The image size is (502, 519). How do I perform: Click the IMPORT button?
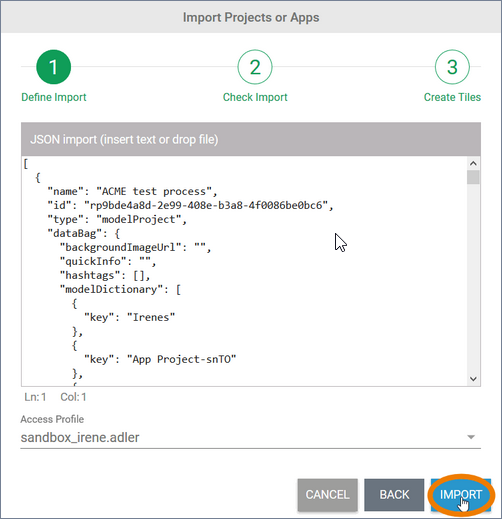pos(461,495)
